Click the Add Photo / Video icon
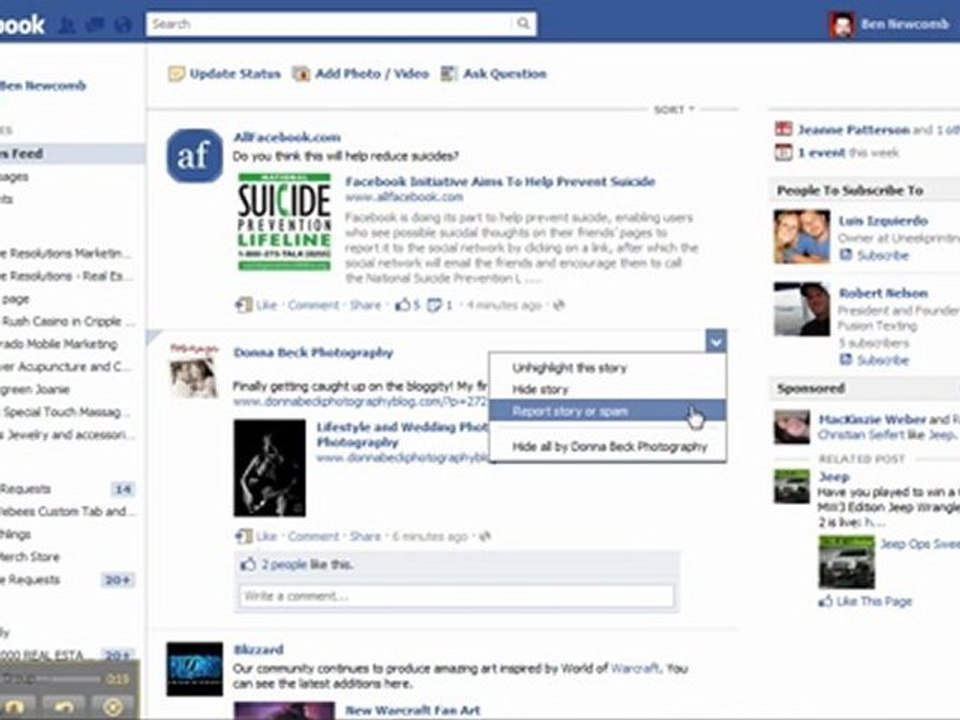 (x=301, y=74)
